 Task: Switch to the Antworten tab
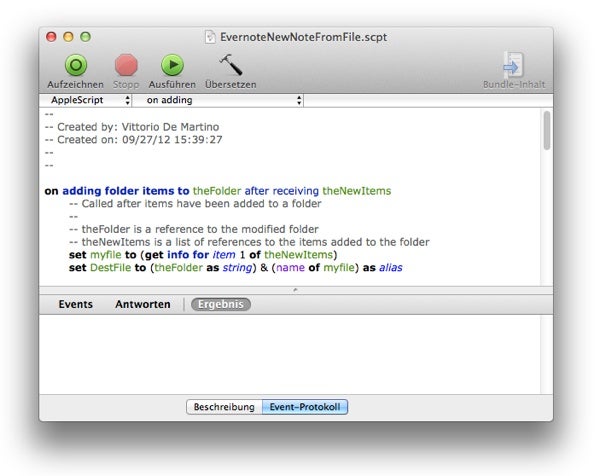pos(143,304)
